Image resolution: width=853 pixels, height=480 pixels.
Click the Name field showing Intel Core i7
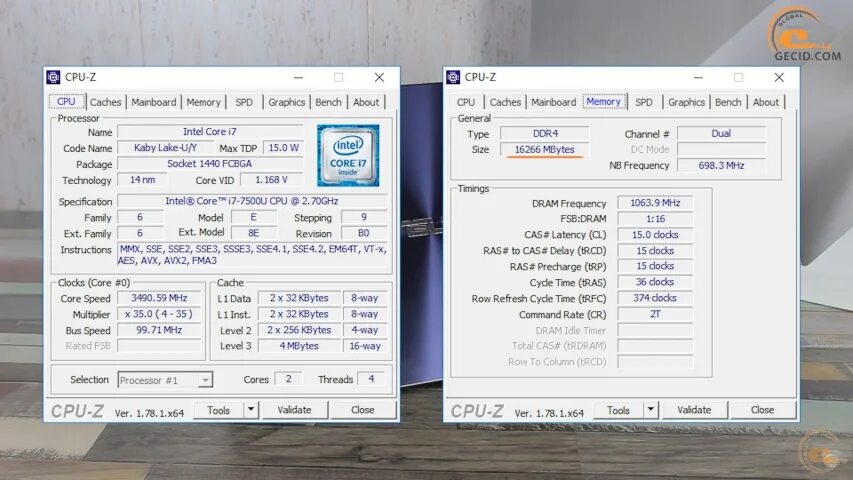(x=210, y=132)
